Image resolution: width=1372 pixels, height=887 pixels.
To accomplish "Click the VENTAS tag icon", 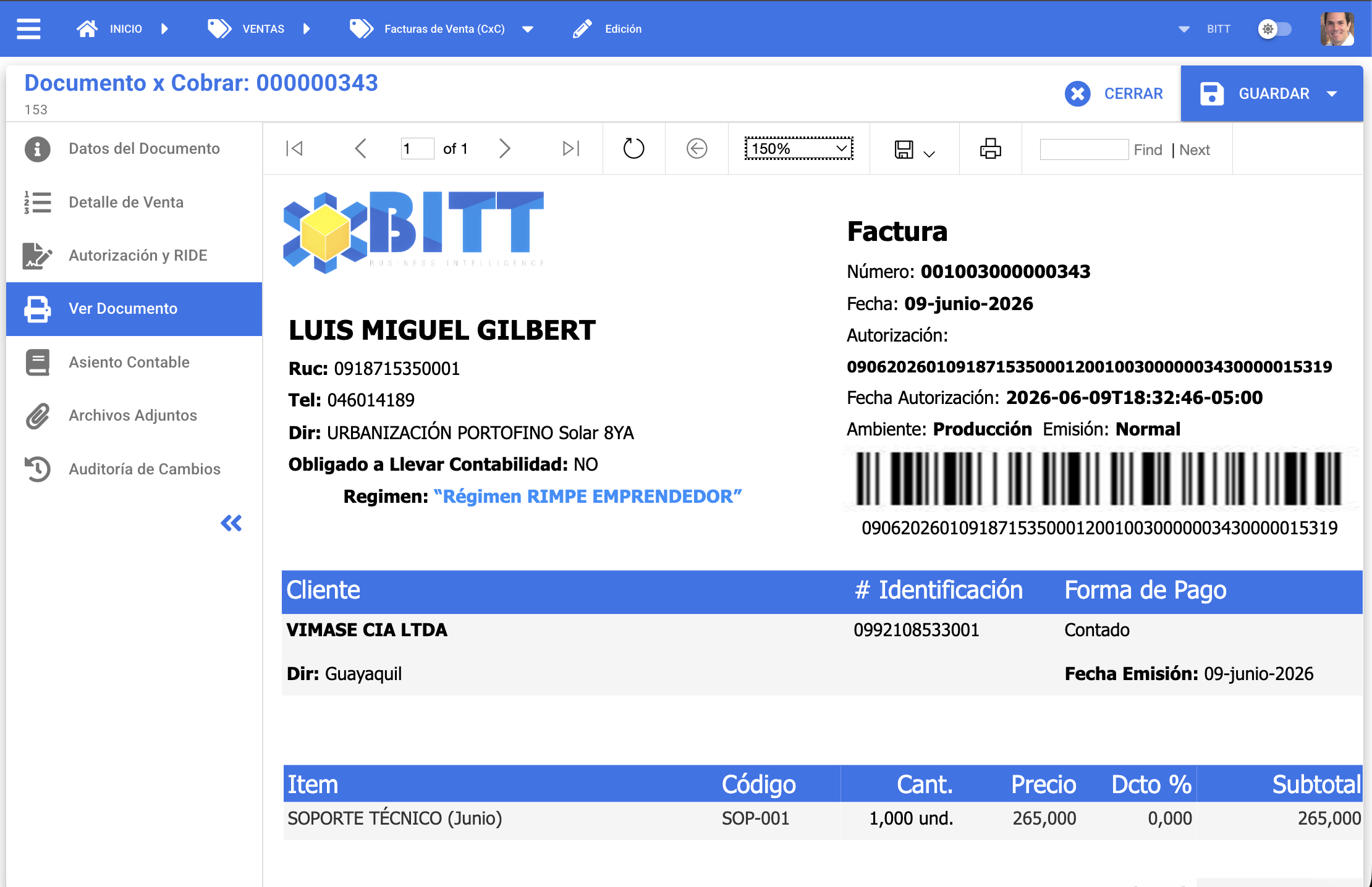I will pos(219,29).
